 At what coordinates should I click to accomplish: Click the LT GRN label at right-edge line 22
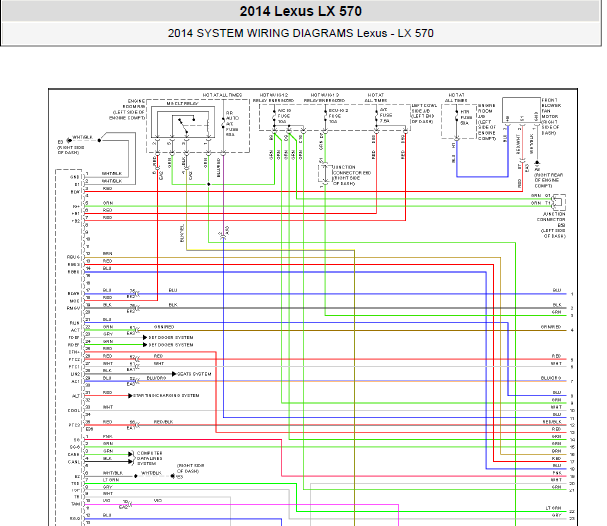coord(553,508)
